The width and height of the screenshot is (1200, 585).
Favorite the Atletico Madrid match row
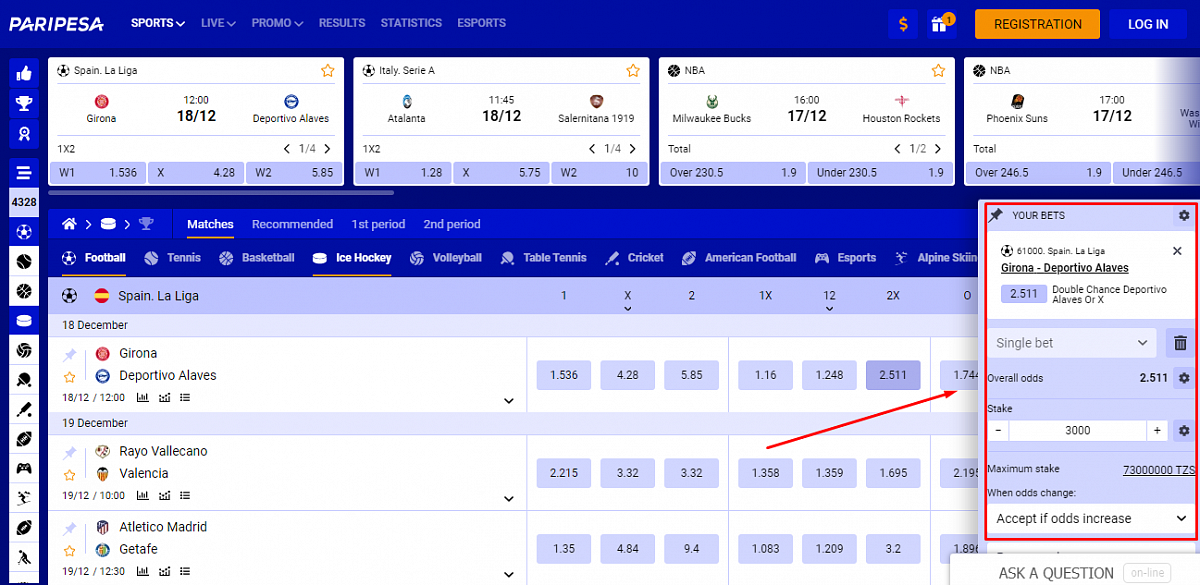(70, 551)
